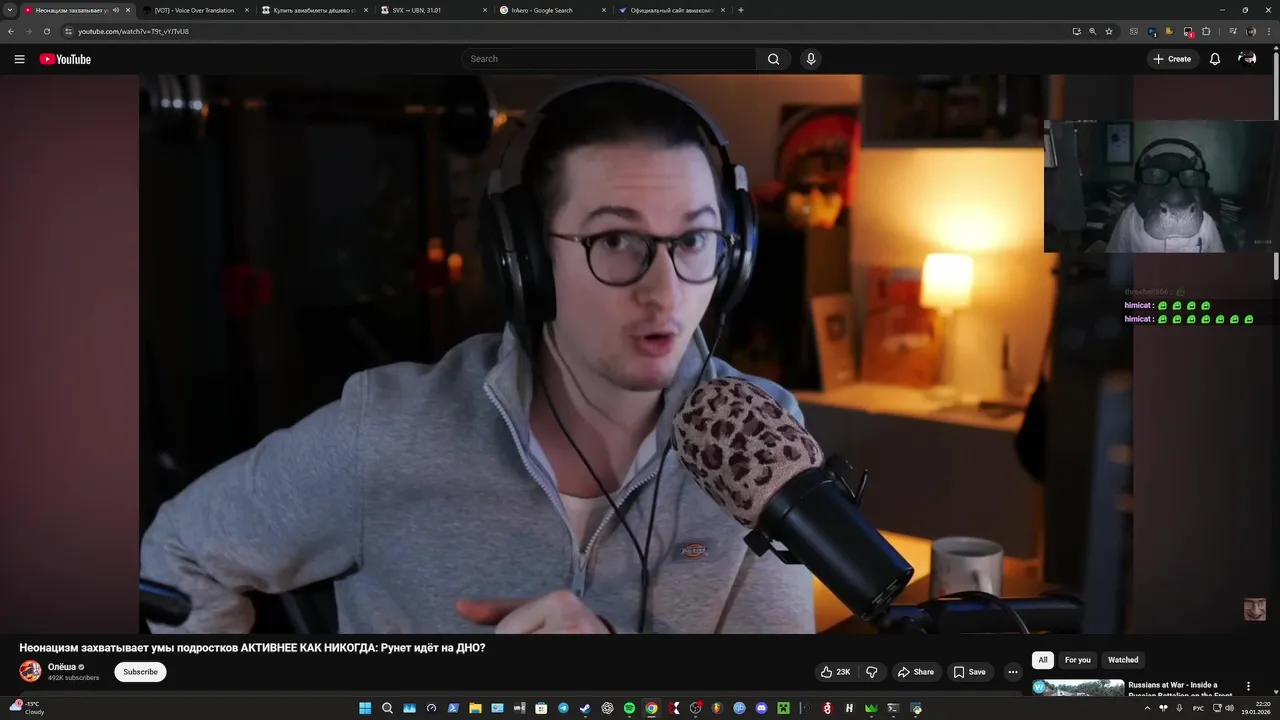Click install app icon in address bar

click(1077, 31)
